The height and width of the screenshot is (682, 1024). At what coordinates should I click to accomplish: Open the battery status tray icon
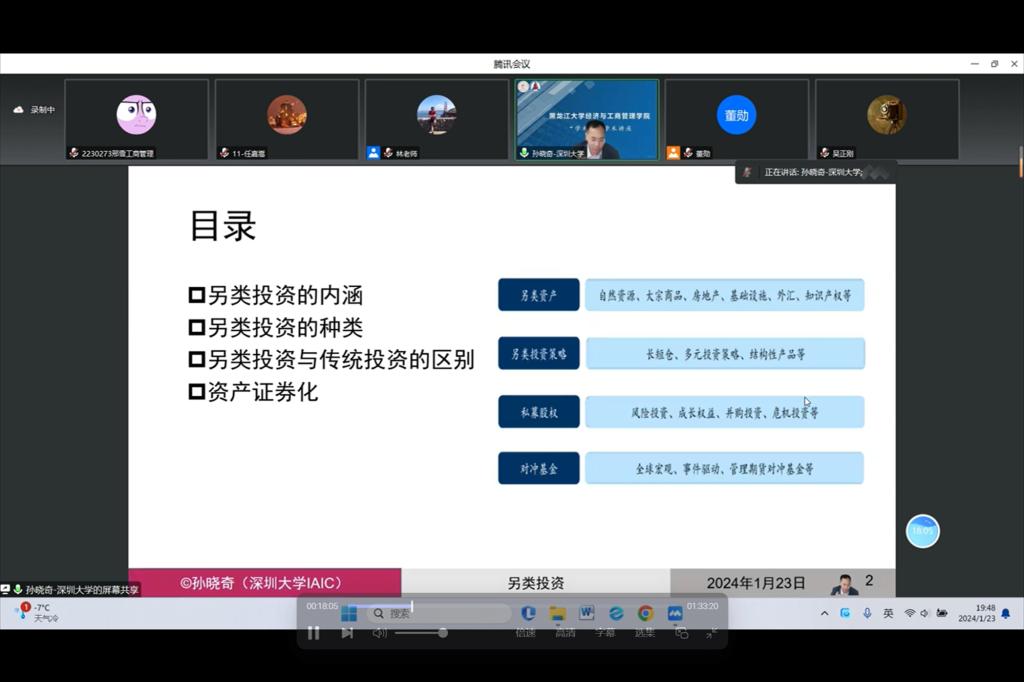pos(942,613)
